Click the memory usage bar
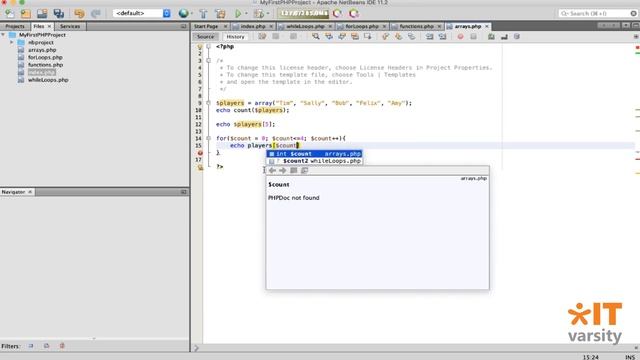The image size is (640, 360). pos(303,13)
